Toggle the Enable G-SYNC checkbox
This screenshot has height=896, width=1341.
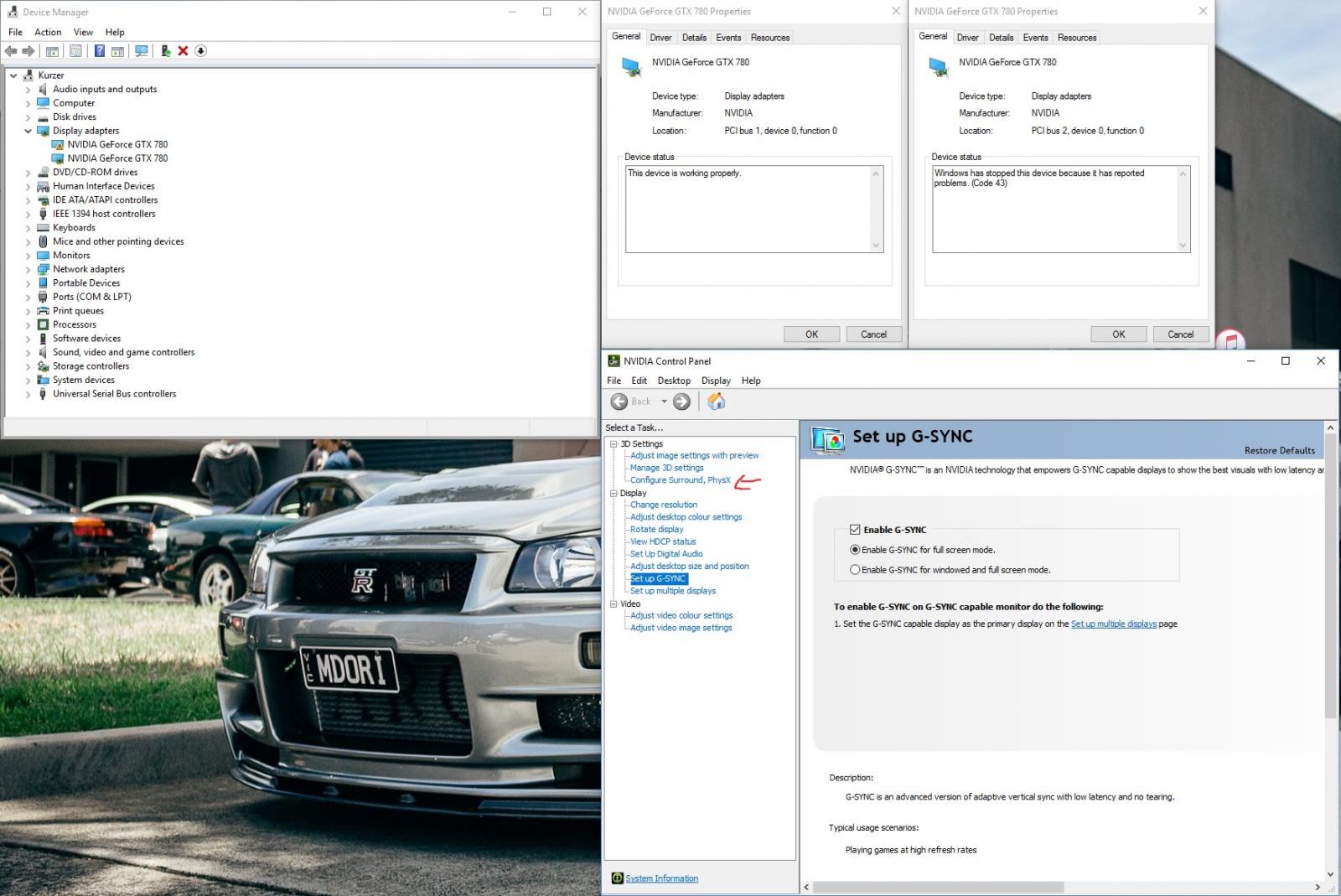pos(855,530)
